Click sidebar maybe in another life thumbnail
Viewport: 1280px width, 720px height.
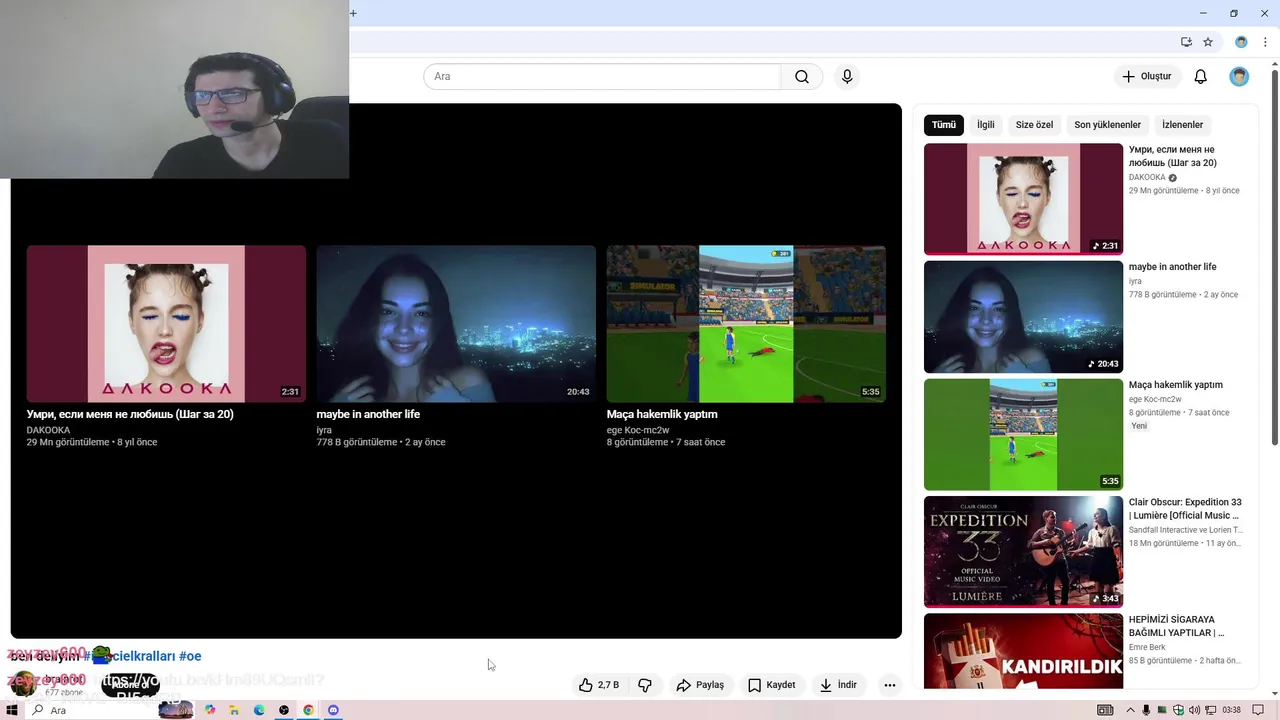(x=1023, y=317)
